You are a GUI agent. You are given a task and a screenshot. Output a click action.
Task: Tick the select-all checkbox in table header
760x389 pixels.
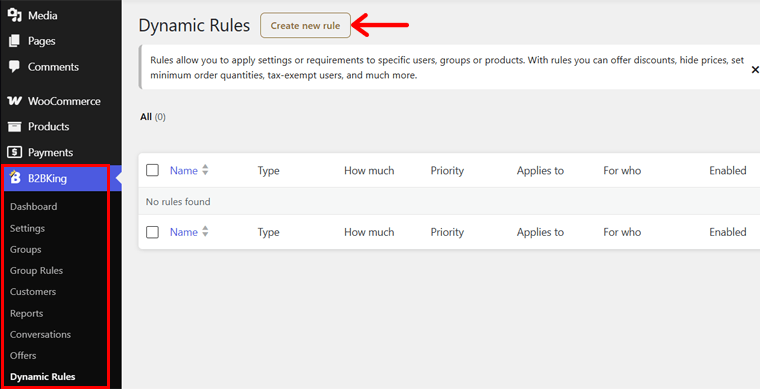pos(152,170)
